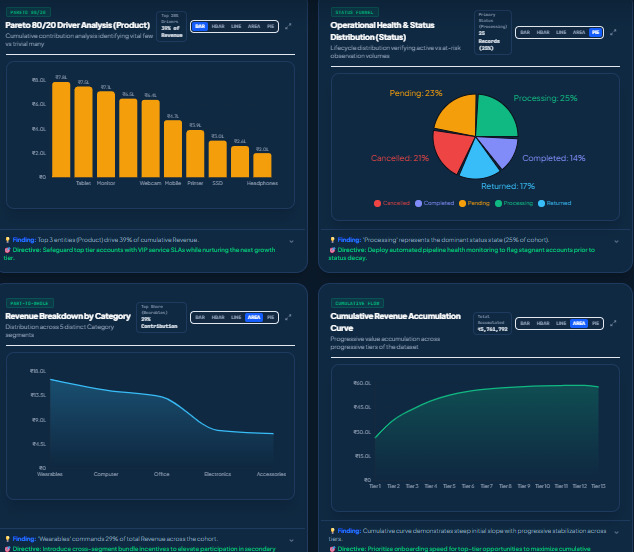Choose HBAR view on Cumulative Revenue chart
Viewport: 634px width, 552px height.
(x=543, y=324)
